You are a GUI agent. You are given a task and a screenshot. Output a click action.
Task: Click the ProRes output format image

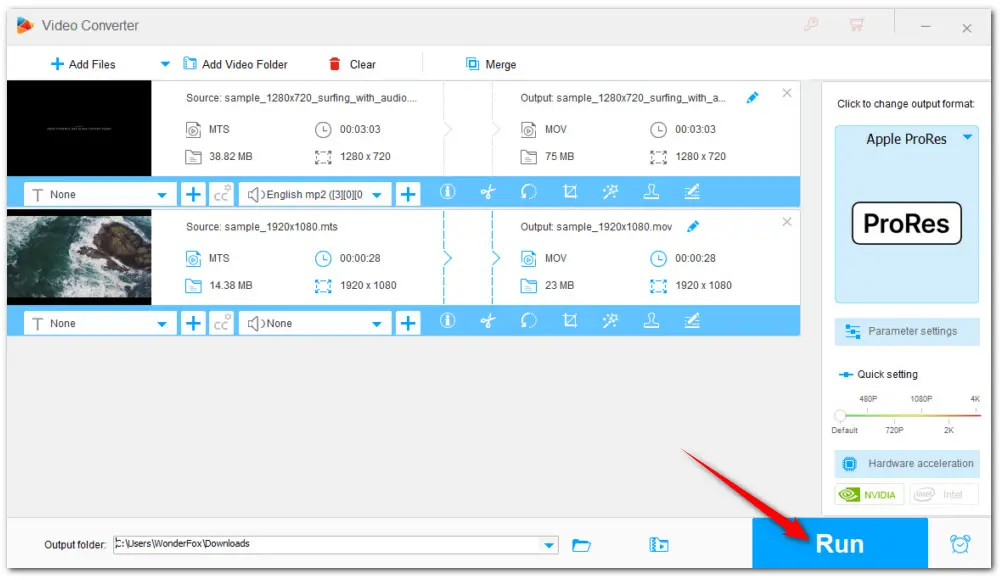click(x=906, y=223)
